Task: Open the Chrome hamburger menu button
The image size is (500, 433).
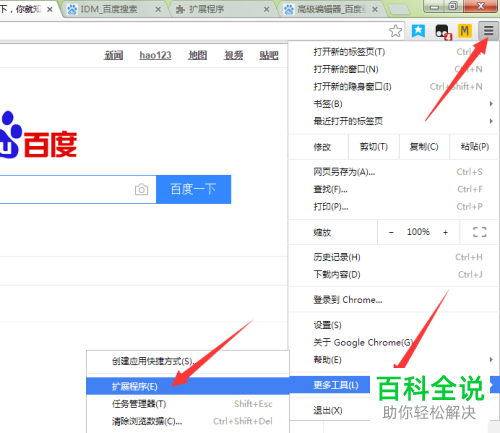Action: [488, 31]
